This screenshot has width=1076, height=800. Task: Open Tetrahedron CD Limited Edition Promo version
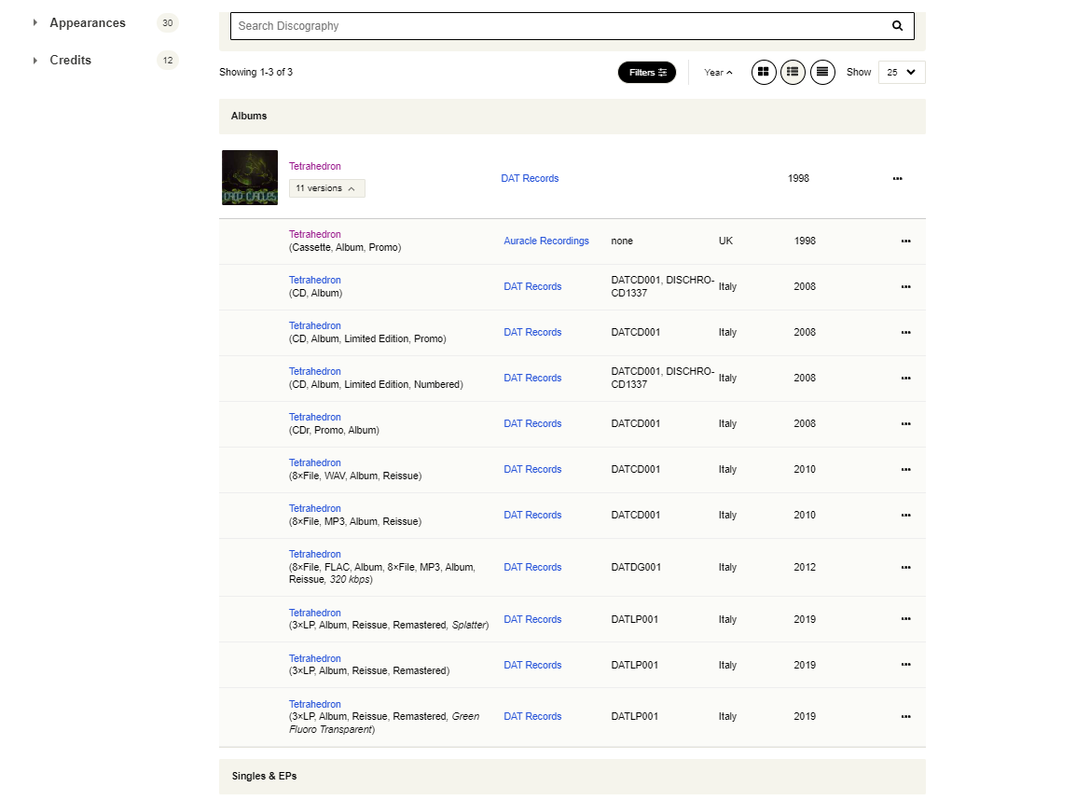click(315, 325)
